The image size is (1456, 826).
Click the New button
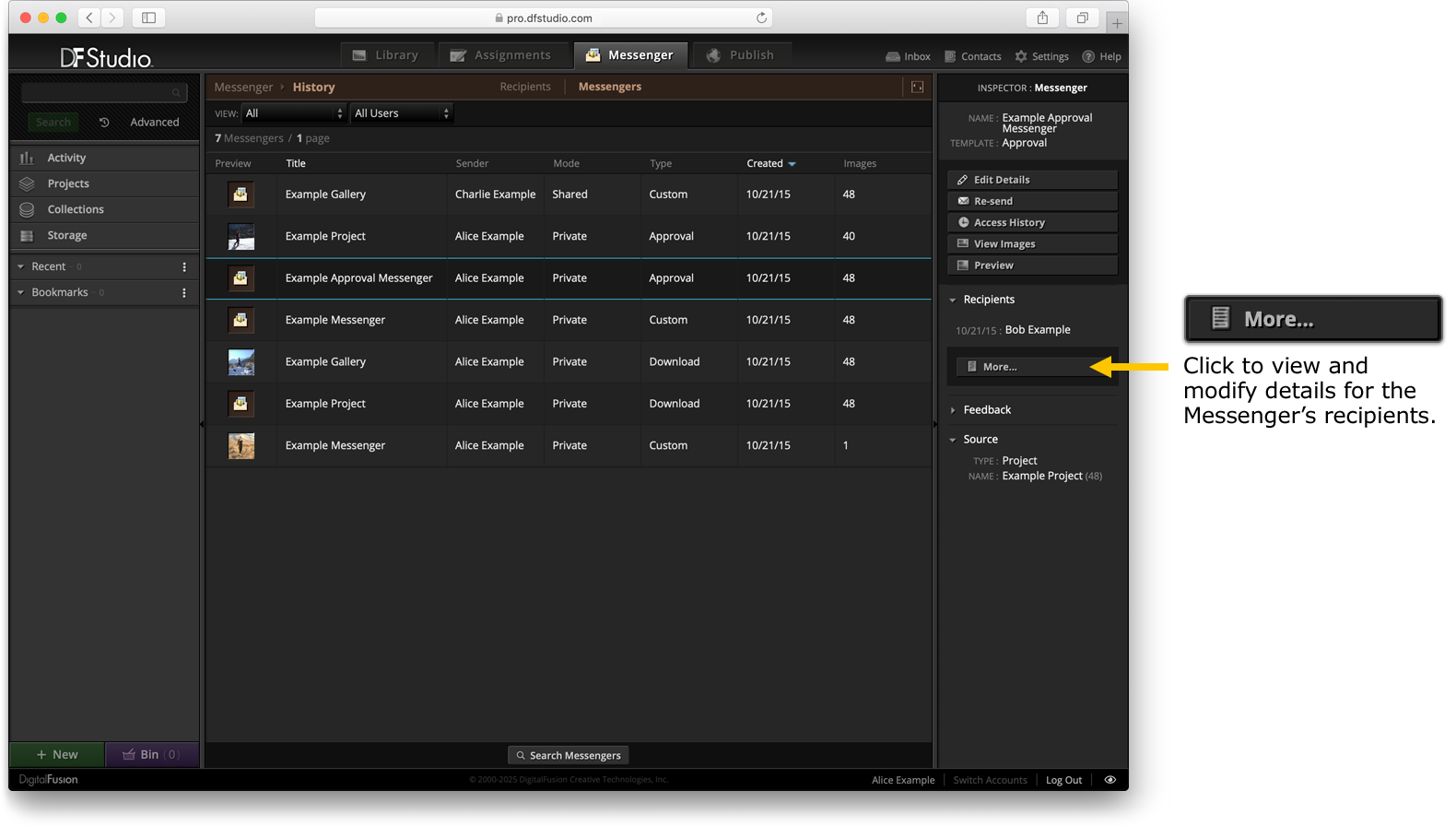57,754
